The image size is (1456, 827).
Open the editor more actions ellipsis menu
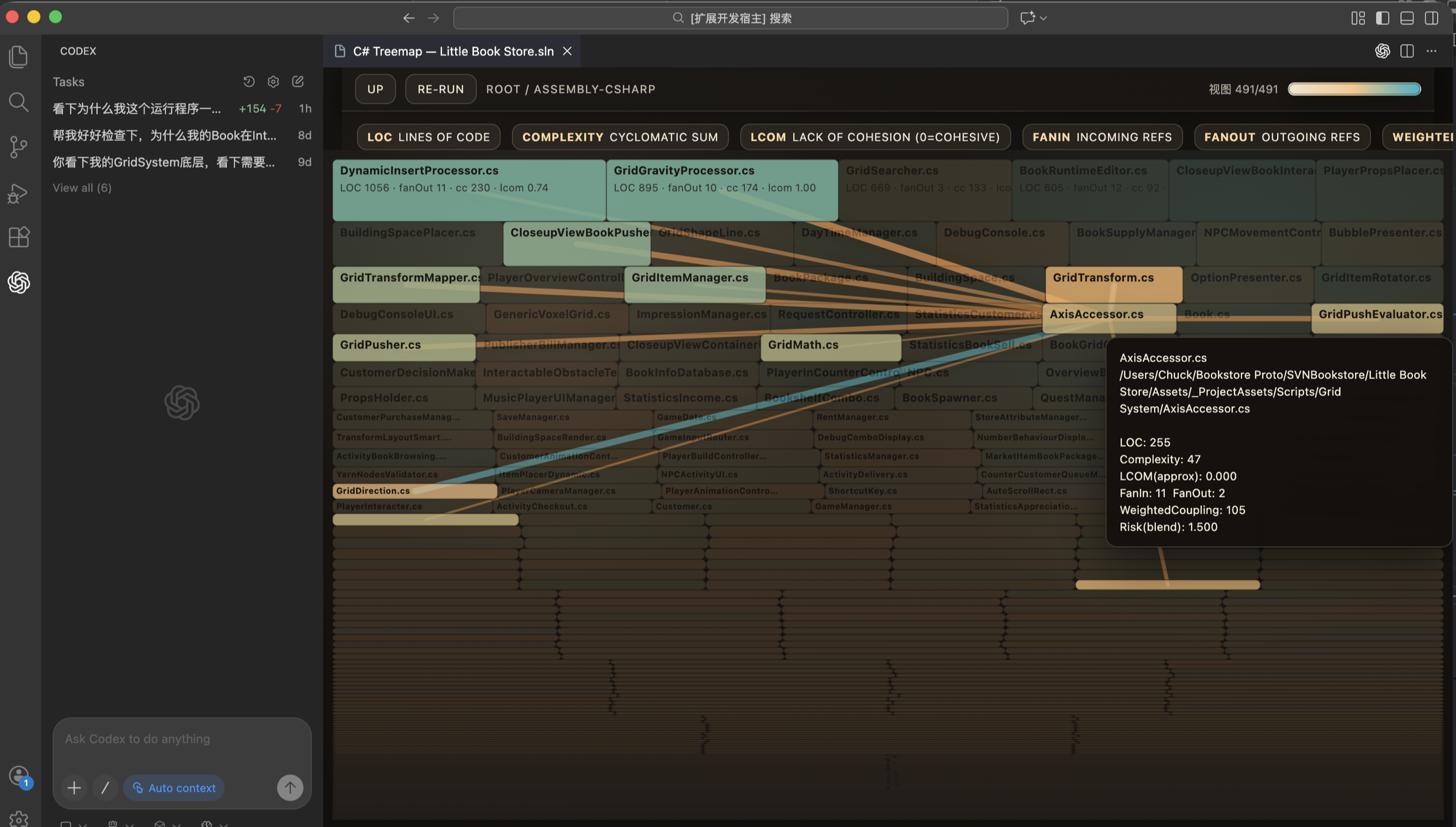(1431, 51)
